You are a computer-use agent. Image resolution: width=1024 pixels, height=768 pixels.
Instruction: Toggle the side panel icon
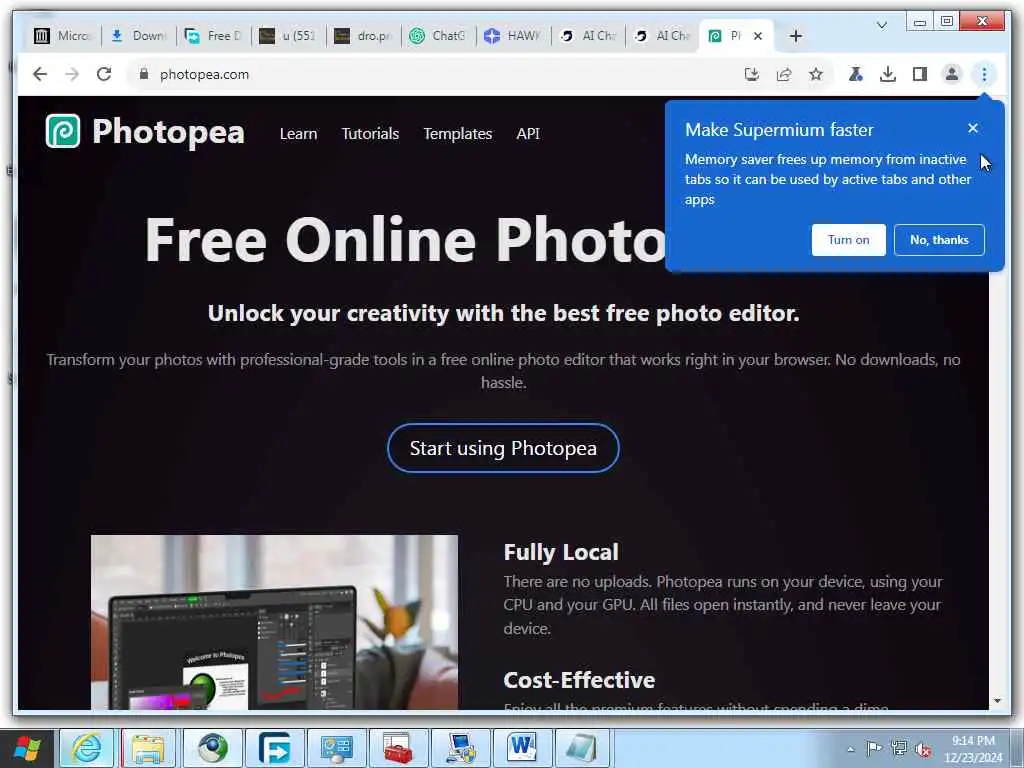tap(920, 74)
